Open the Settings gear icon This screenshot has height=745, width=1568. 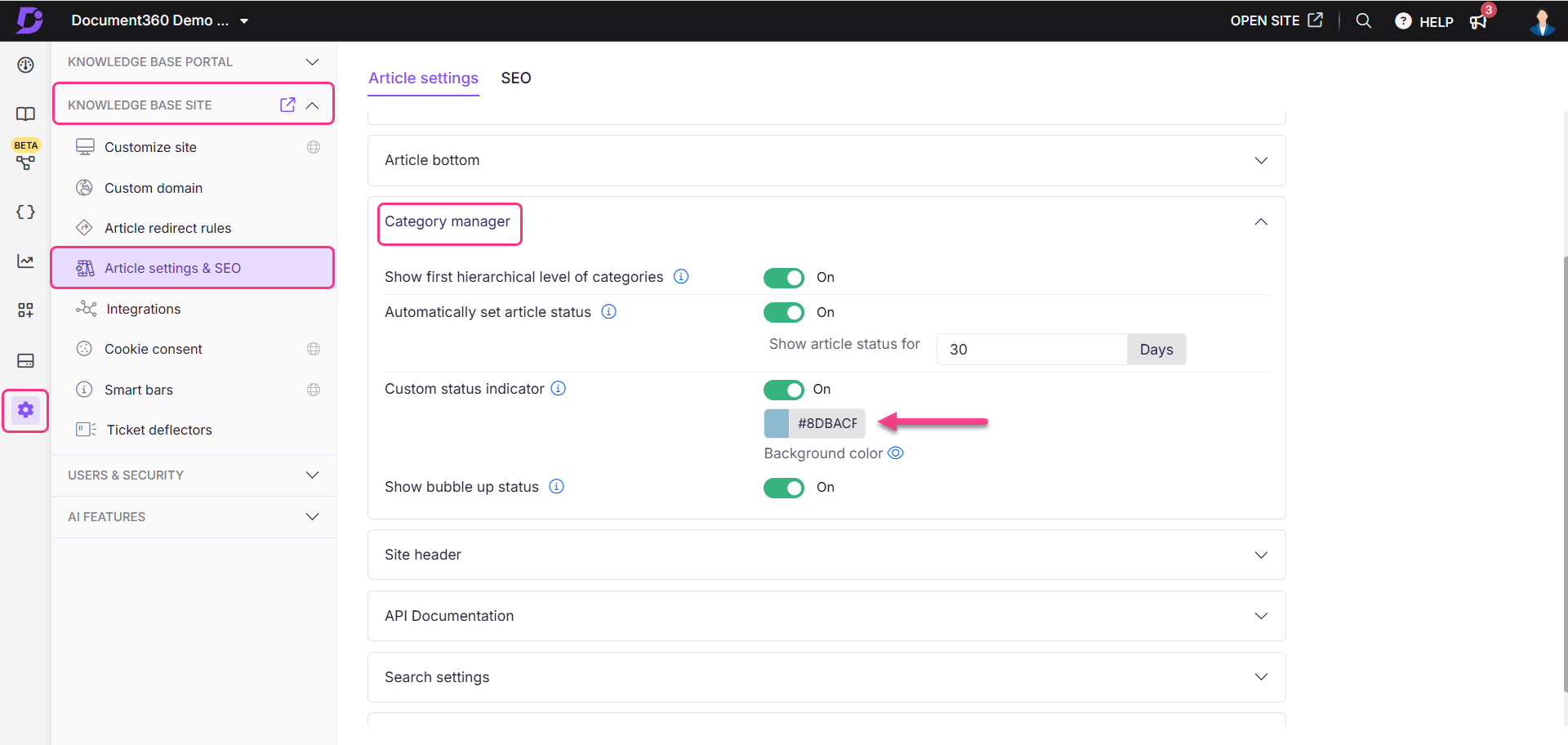pos(25,409)
